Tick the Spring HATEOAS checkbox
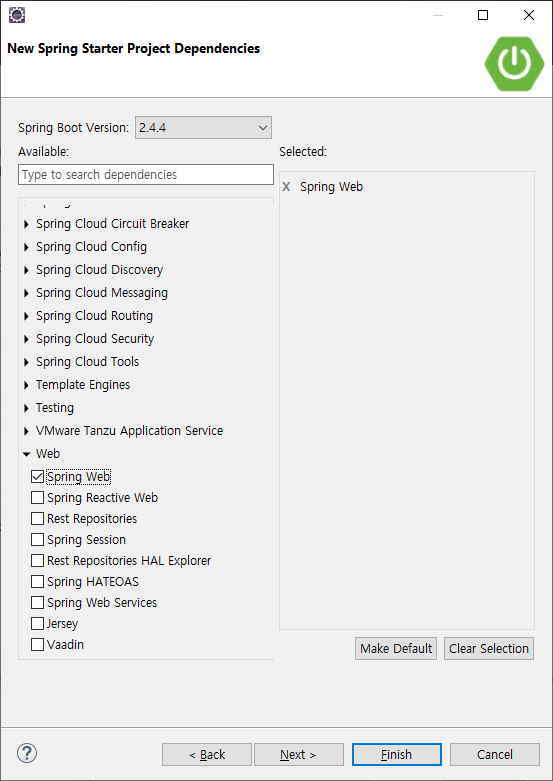 [37, 582]
